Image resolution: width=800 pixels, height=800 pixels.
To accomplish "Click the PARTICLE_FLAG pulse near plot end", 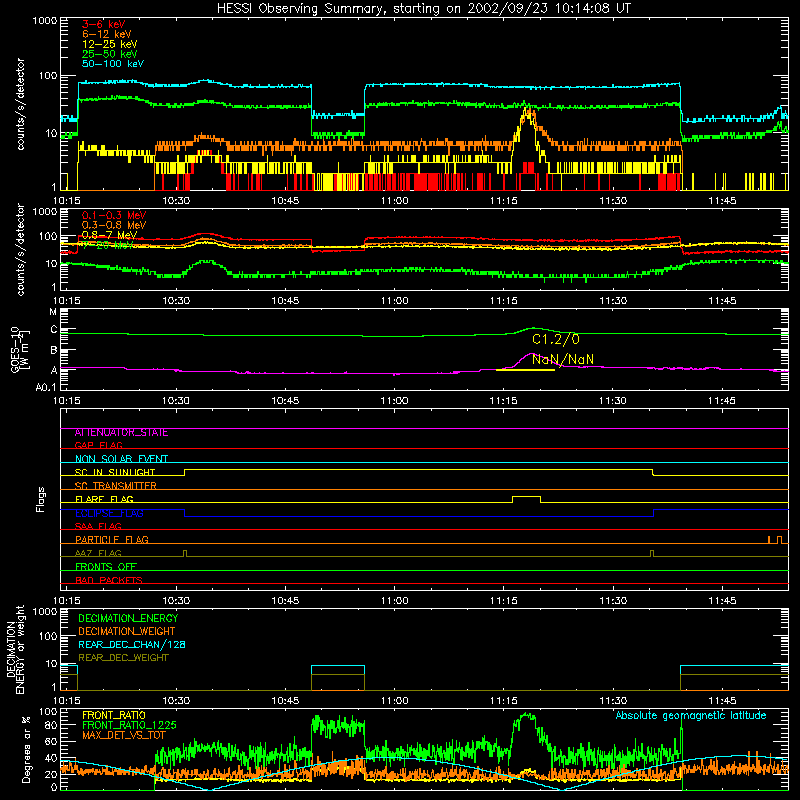I will coord(779,540).
